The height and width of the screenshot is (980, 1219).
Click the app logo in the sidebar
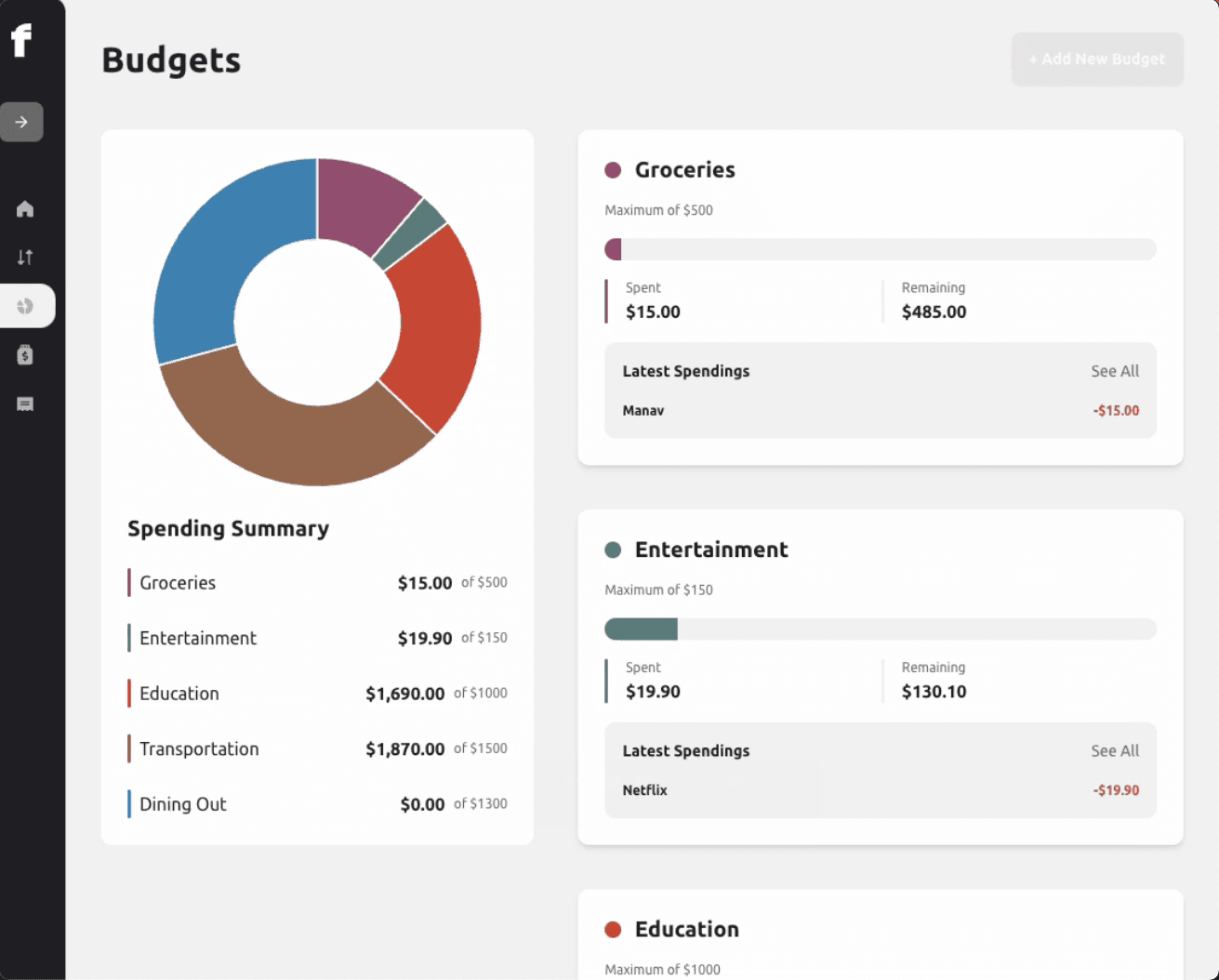[21, 40]
